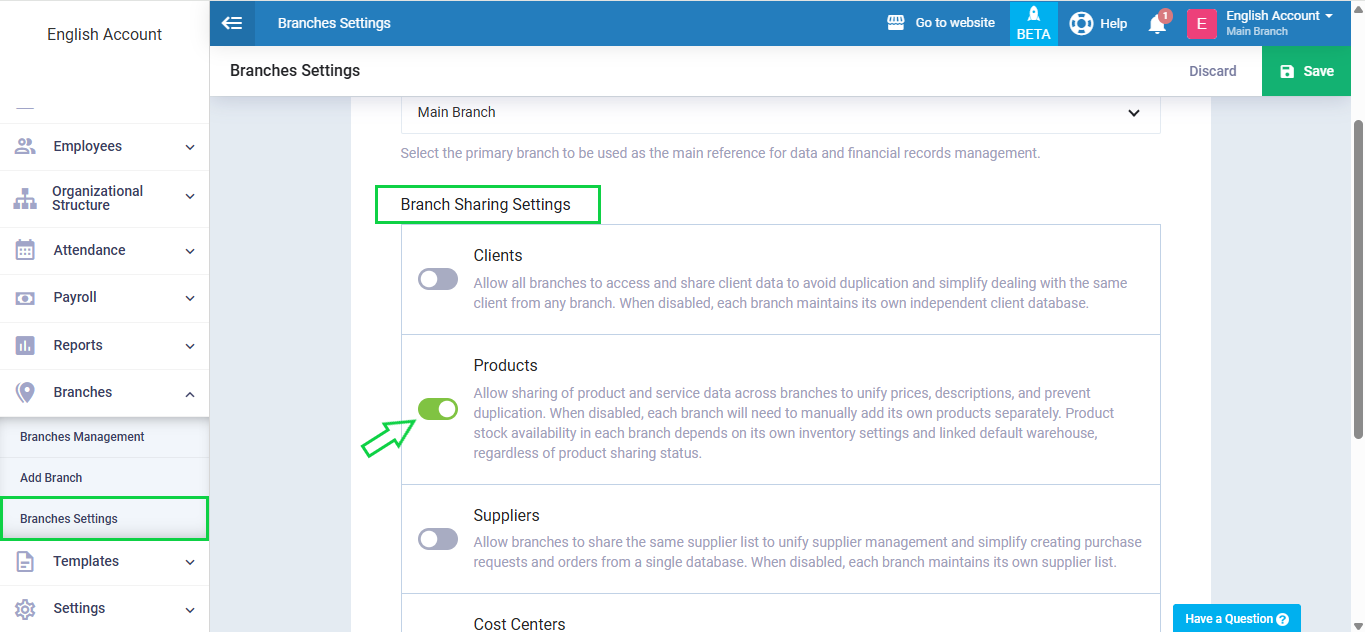
Task: Click the Employees sidebar icon
Action: click(x=25, y=146)
